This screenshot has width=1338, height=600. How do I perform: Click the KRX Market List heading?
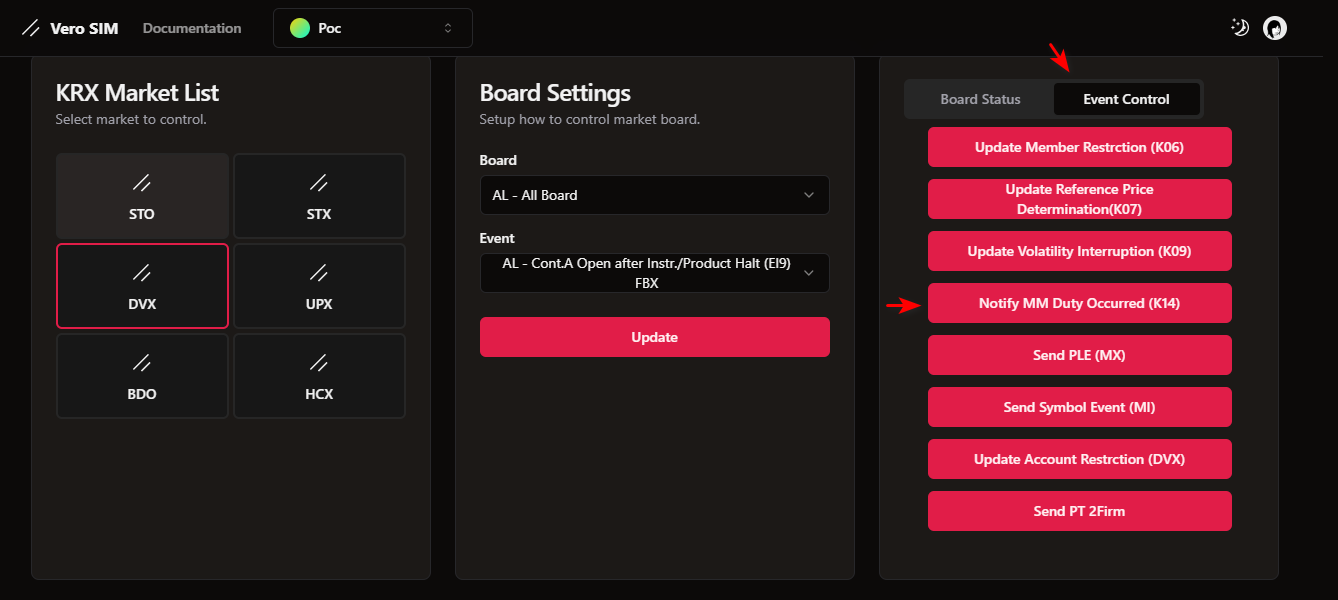click(137, 93)
